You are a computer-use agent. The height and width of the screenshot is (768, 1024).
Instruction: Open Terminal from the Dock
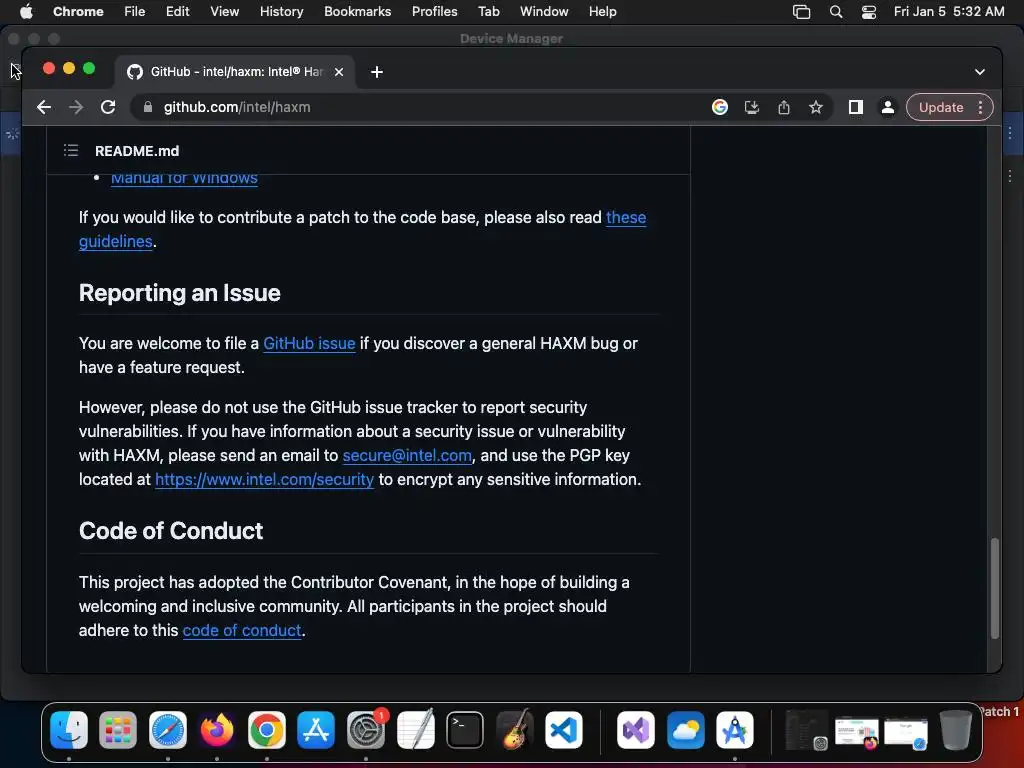click(465, 729)
